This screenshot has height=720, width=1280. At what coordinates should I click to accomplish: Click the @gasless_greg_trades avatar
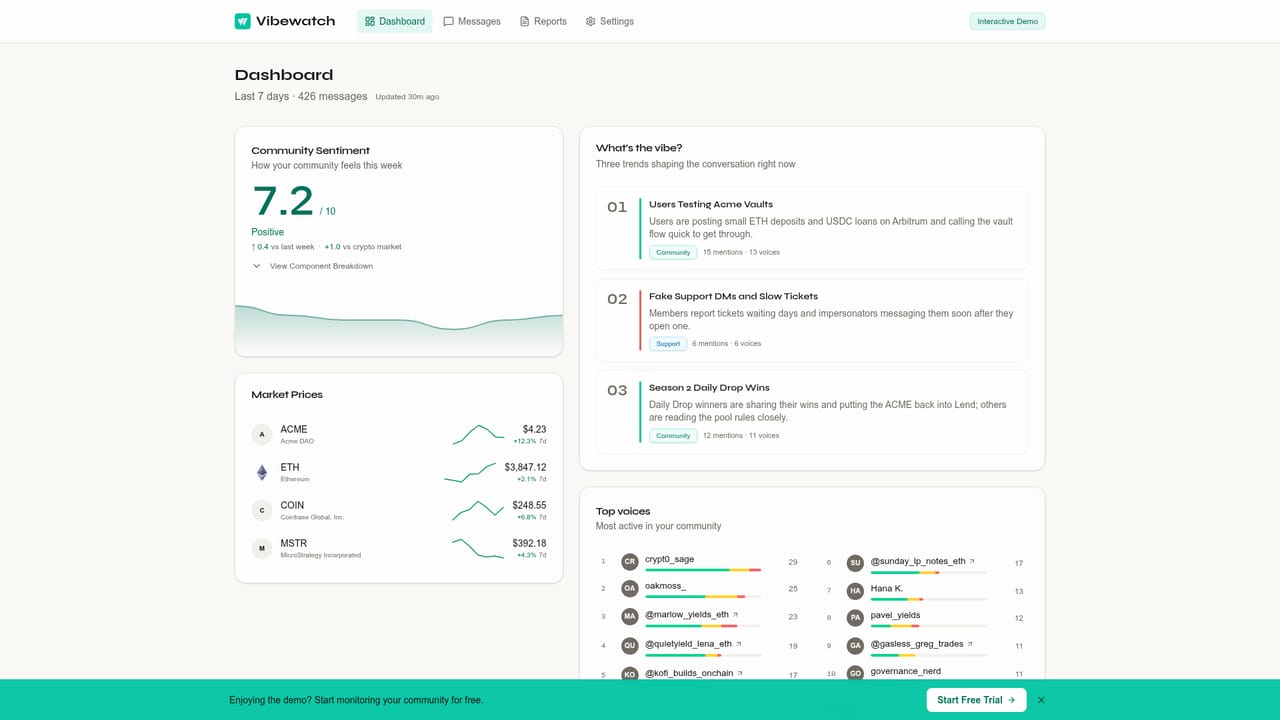click(x=855, y=646)
